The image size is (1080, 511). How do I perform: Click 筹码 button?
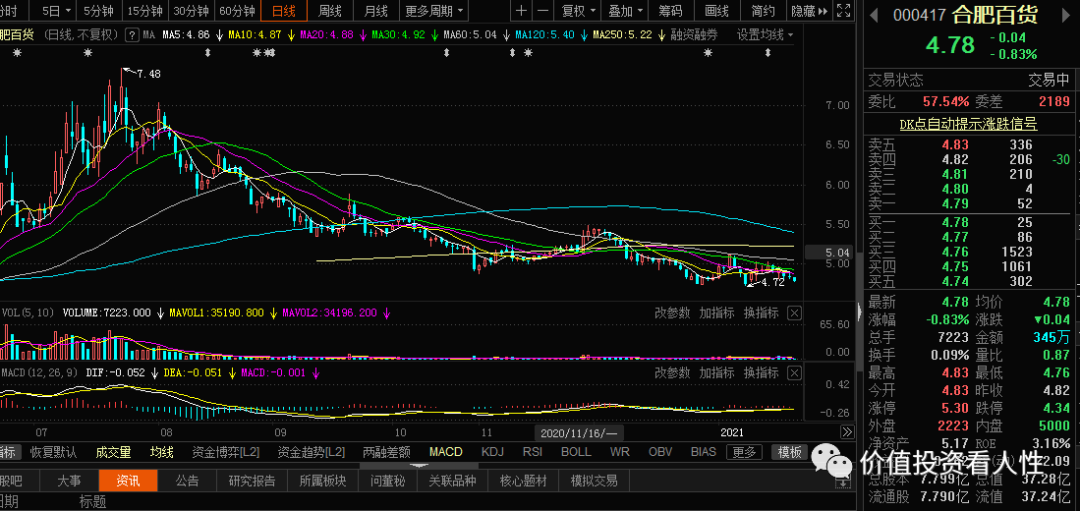pos(670,11)
